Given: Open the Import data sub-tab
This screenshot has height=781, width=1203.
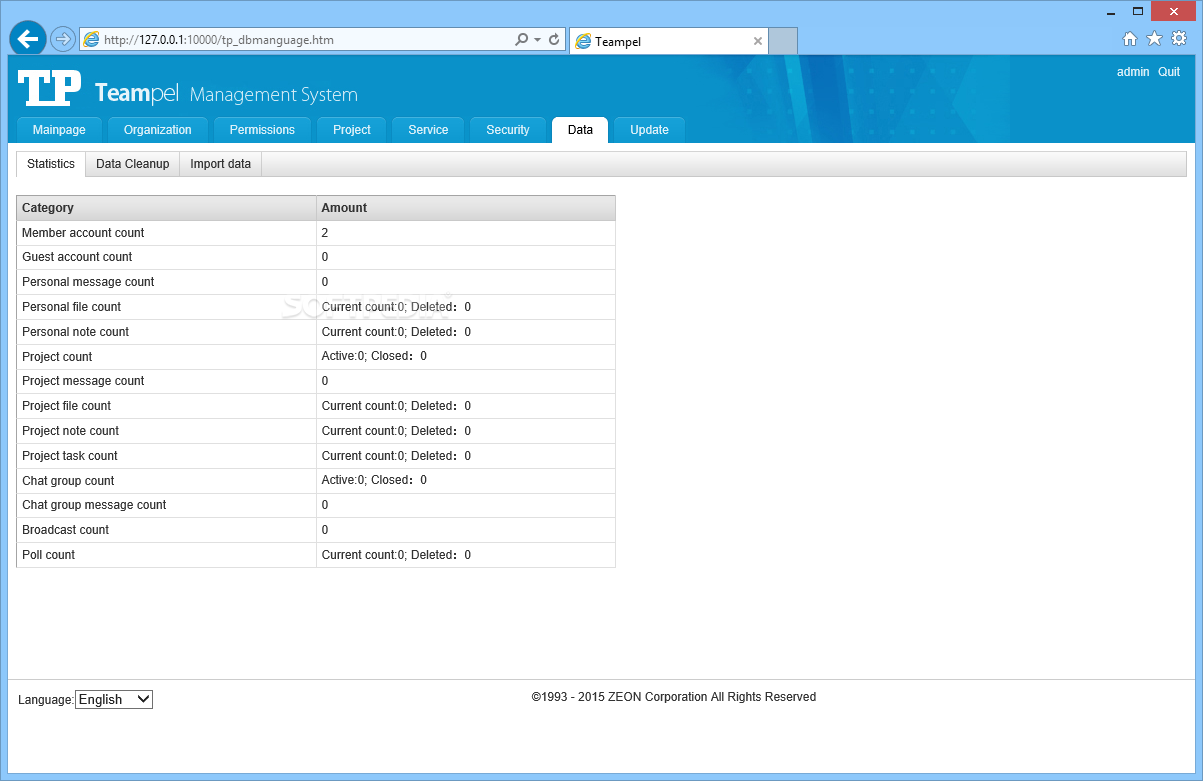Looking at the screenshot, I should pos(220,164).
